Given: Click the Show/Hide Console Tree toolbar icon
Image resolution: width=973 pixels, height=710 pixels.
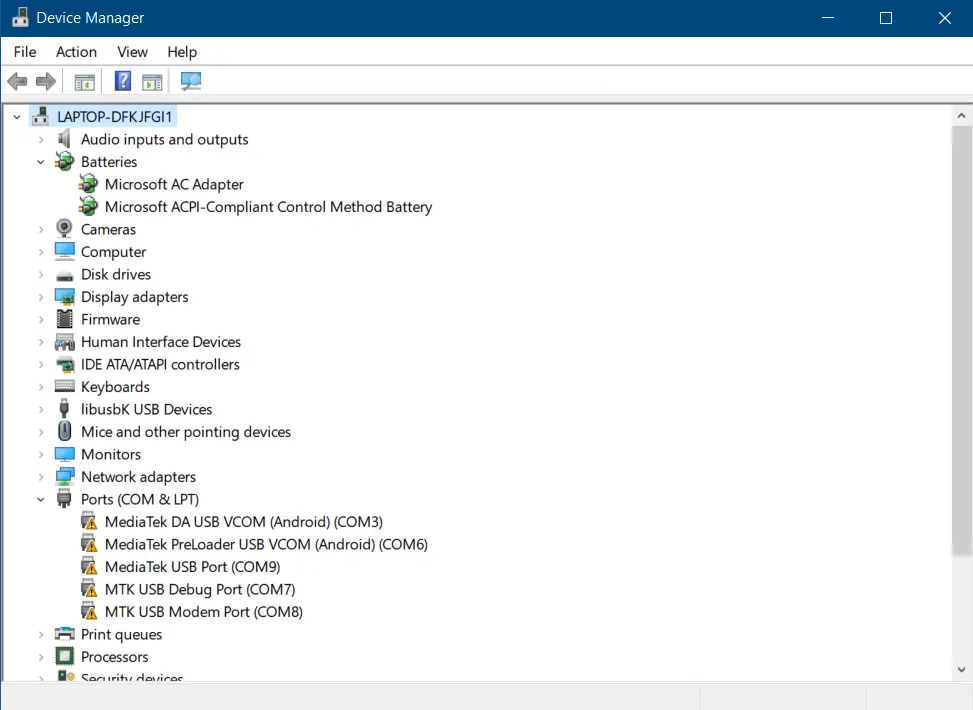Looking at the screenshot, I should pyautogui.click(x=85, y=81).
